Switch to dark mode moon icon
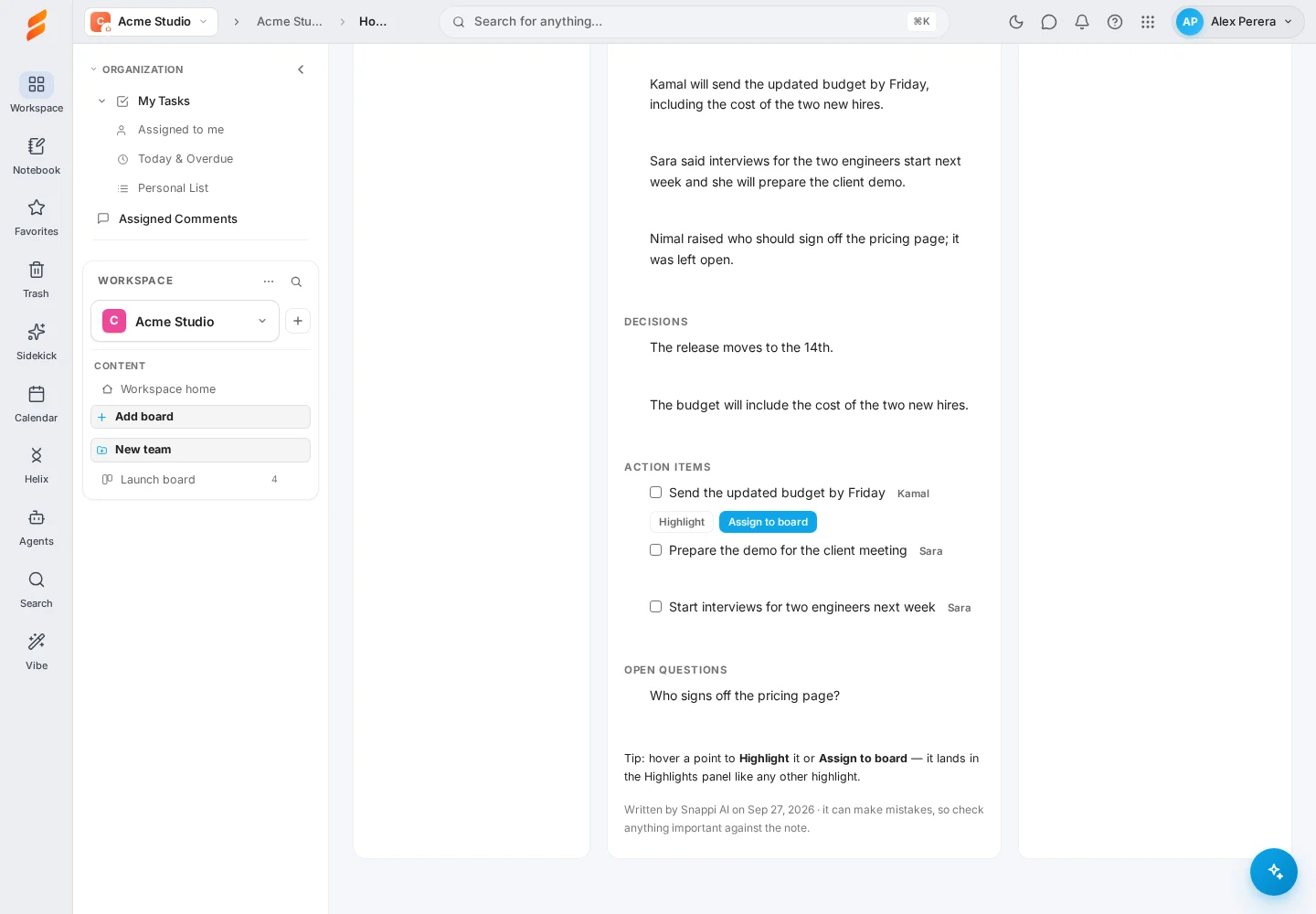 [1016, 22]
